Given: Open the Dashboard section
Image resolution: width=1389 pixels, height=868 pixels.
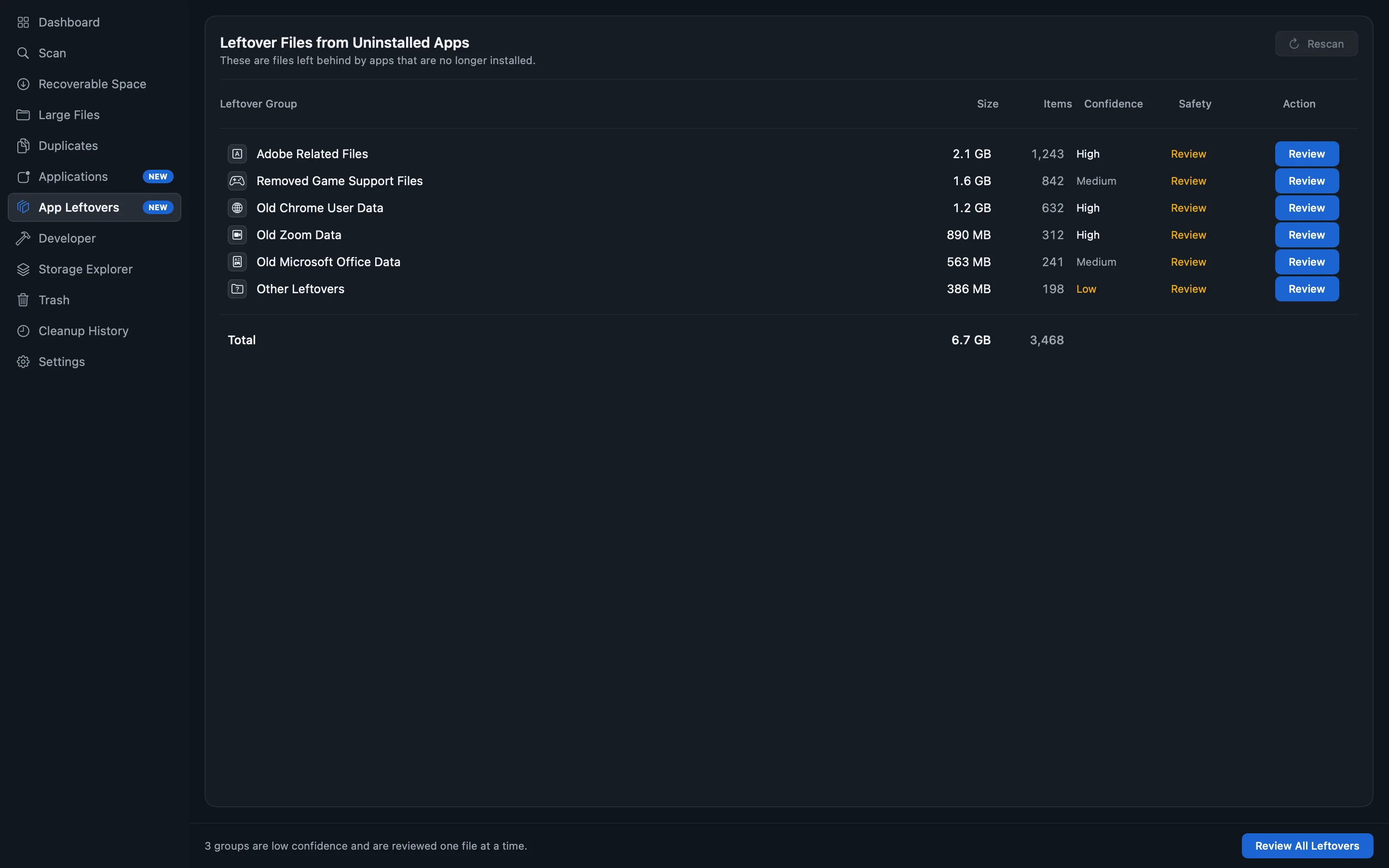Looking at the screenshot, I should pos(94,22).
